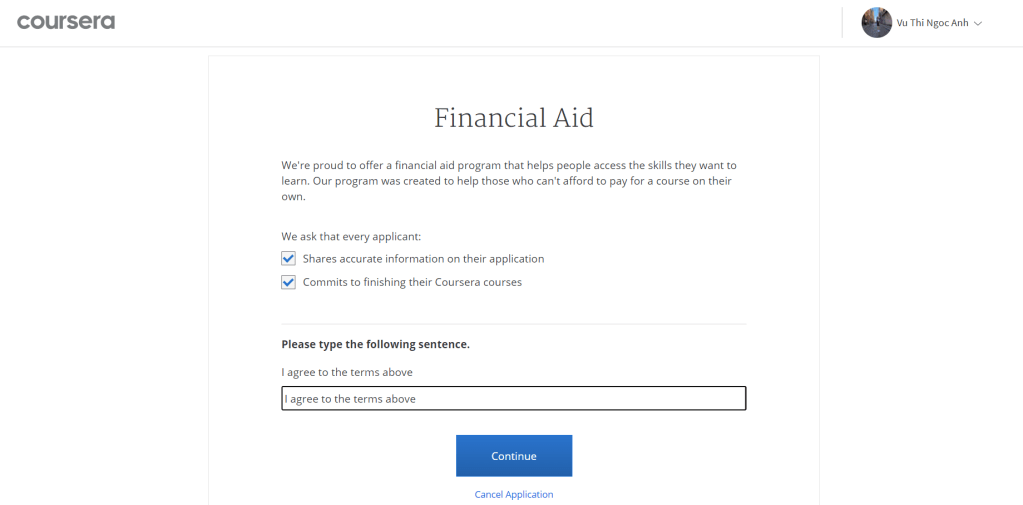Click the Financial Aid heading
Image resolution: width=1023 pixels, height=505 pixels.
514,118
